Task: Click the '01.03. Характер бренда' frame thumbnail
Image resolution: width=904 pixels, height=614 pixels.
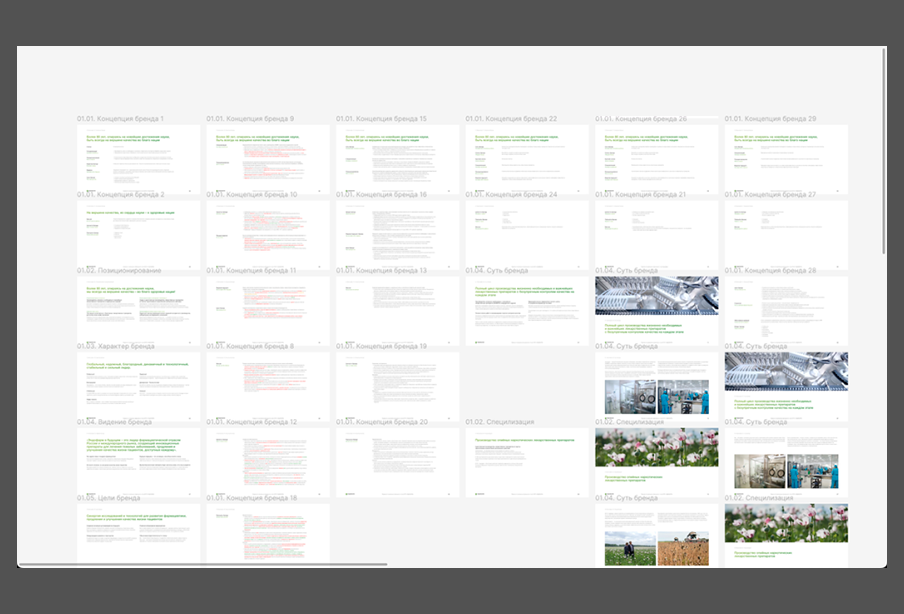Action: tap(138, 386)
